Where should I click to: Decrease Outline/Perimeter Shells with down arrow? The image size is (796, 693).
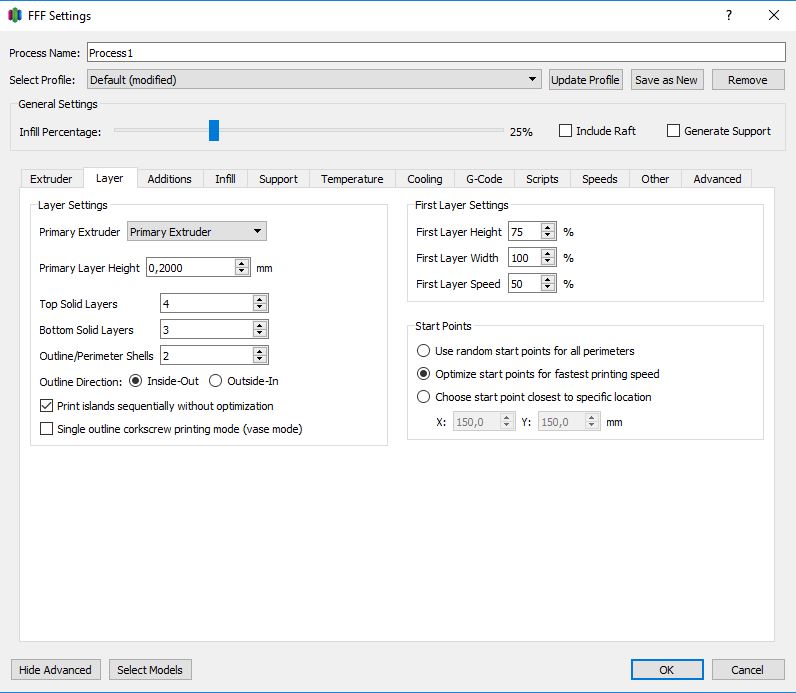tap(259, 359)
